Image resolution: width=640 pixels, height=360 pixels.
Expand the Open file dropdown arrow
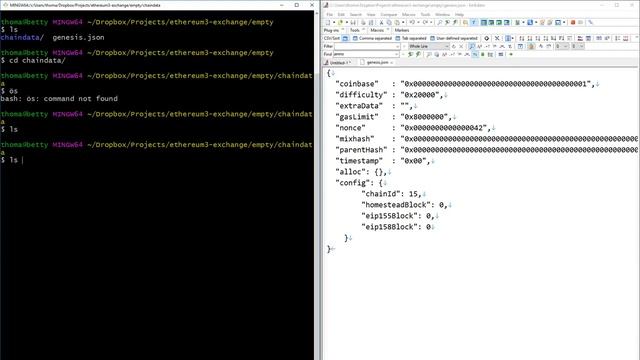point(347,22)
